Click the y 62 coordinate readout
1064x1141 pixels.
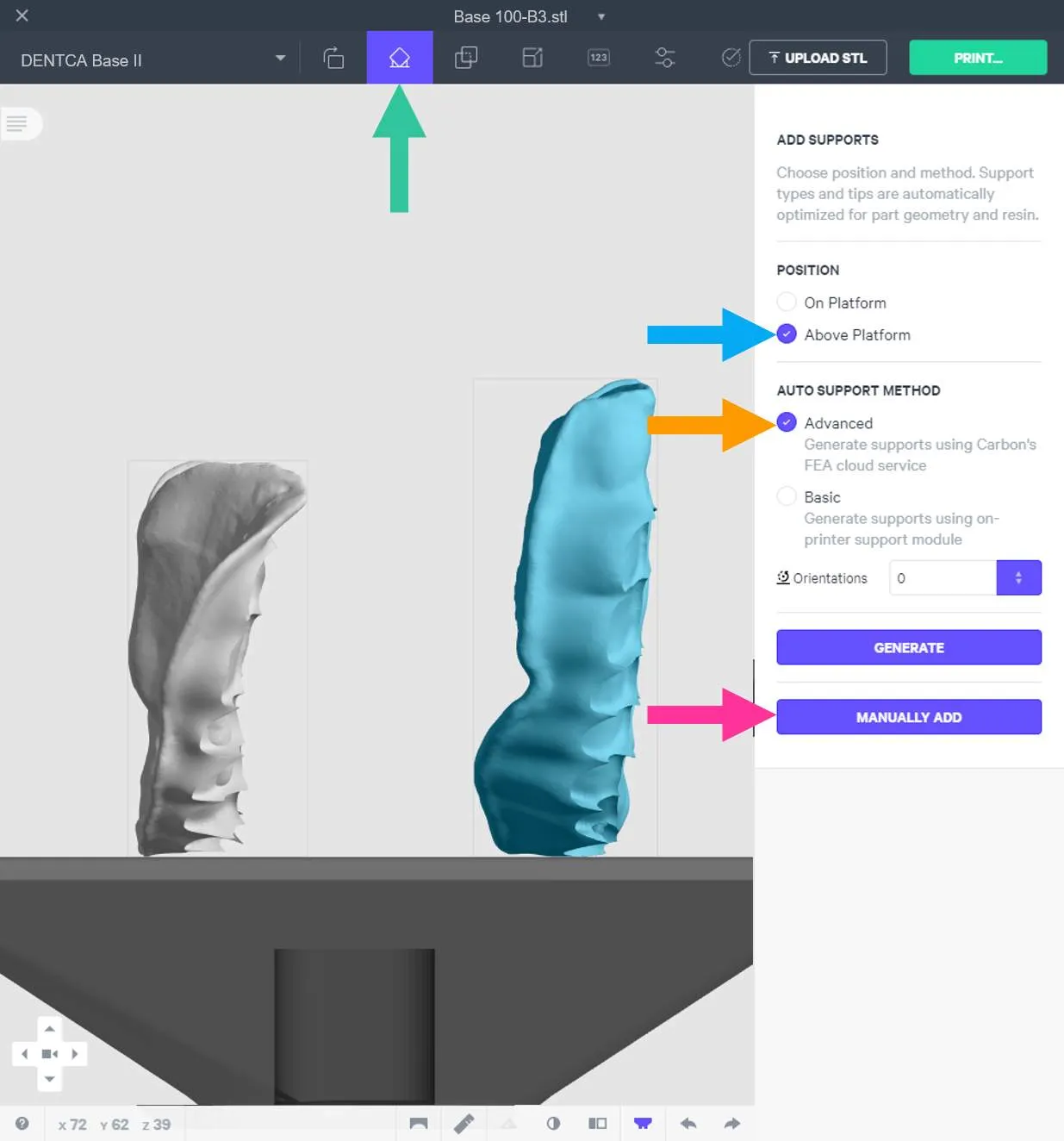tap(114, 1125)
